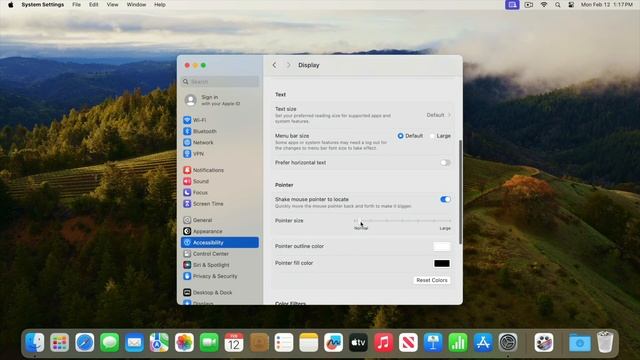Open Numbers from the Dock
Screen dimensions: 640x360
[458, 342]
